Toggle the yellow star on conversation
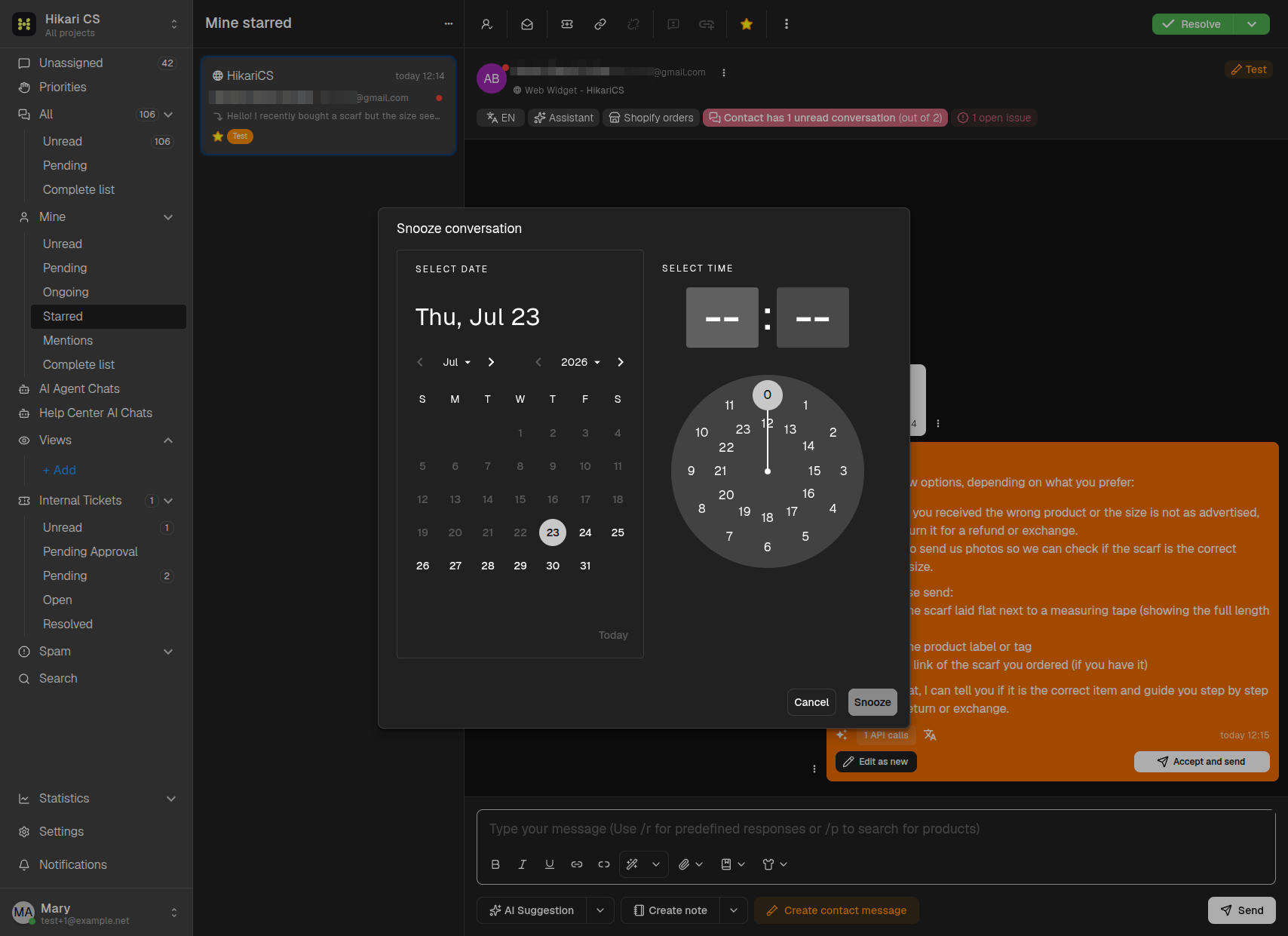The width and height of the screenshot is (1288, 936). pos(747,24)
